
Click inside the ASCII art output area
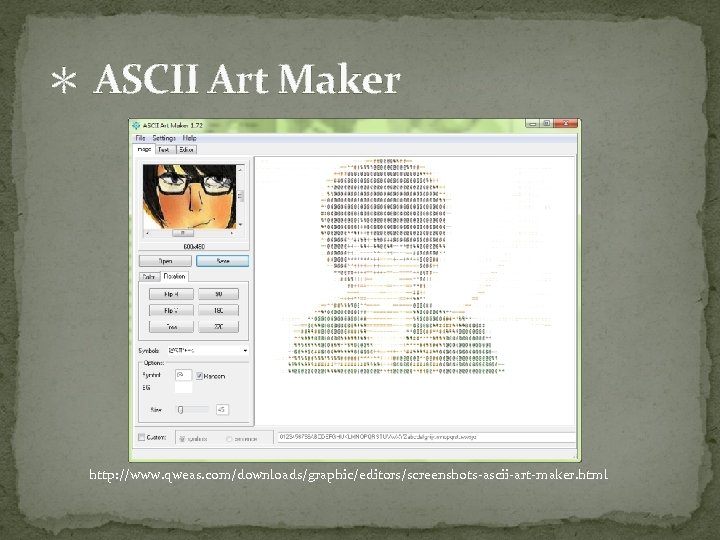point(415,291)
